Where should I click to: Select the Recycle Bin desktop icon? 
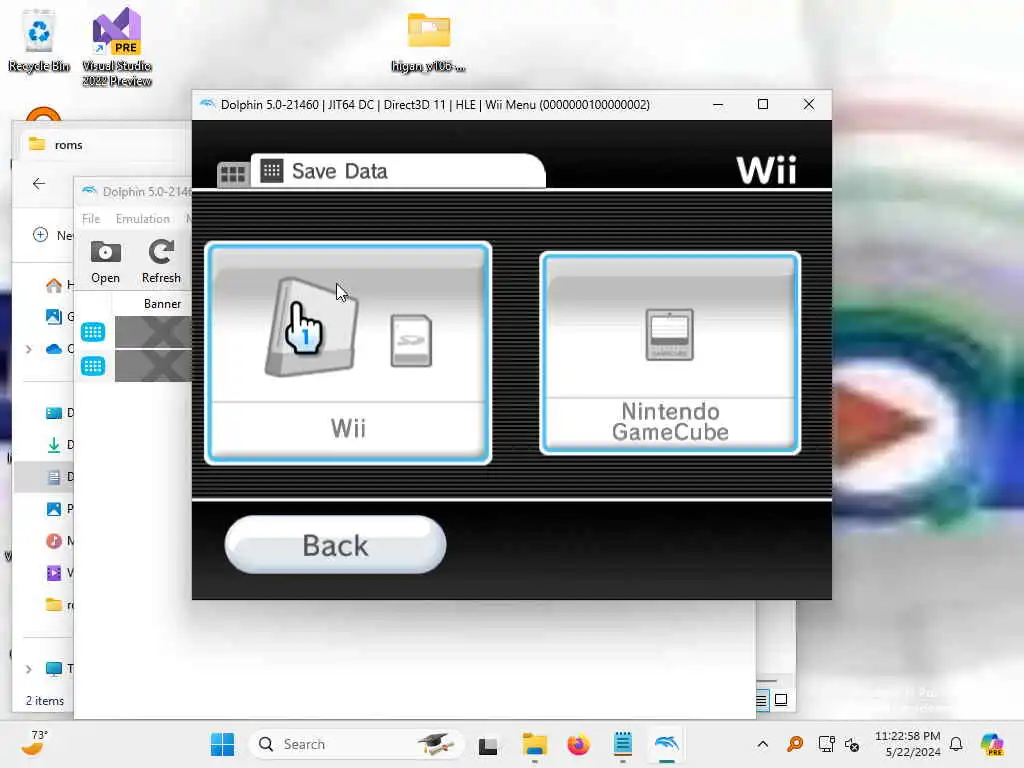pos(39,40)
